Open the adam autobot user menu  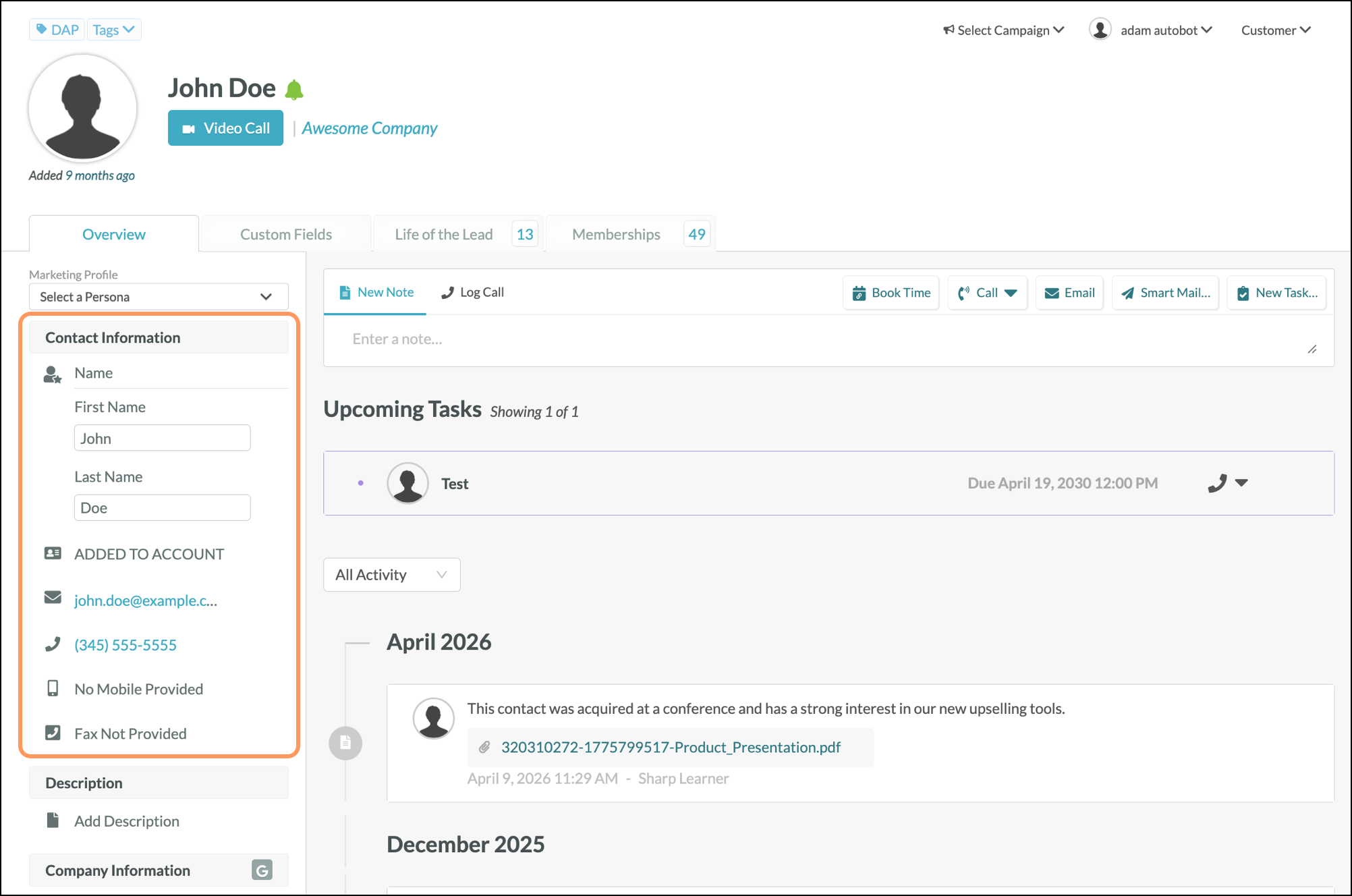(x=1152, y=30)
